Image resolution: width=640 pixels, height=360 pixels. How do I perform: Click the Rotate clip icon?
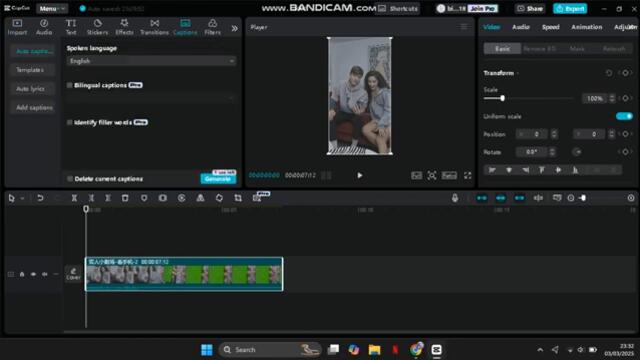219,198
